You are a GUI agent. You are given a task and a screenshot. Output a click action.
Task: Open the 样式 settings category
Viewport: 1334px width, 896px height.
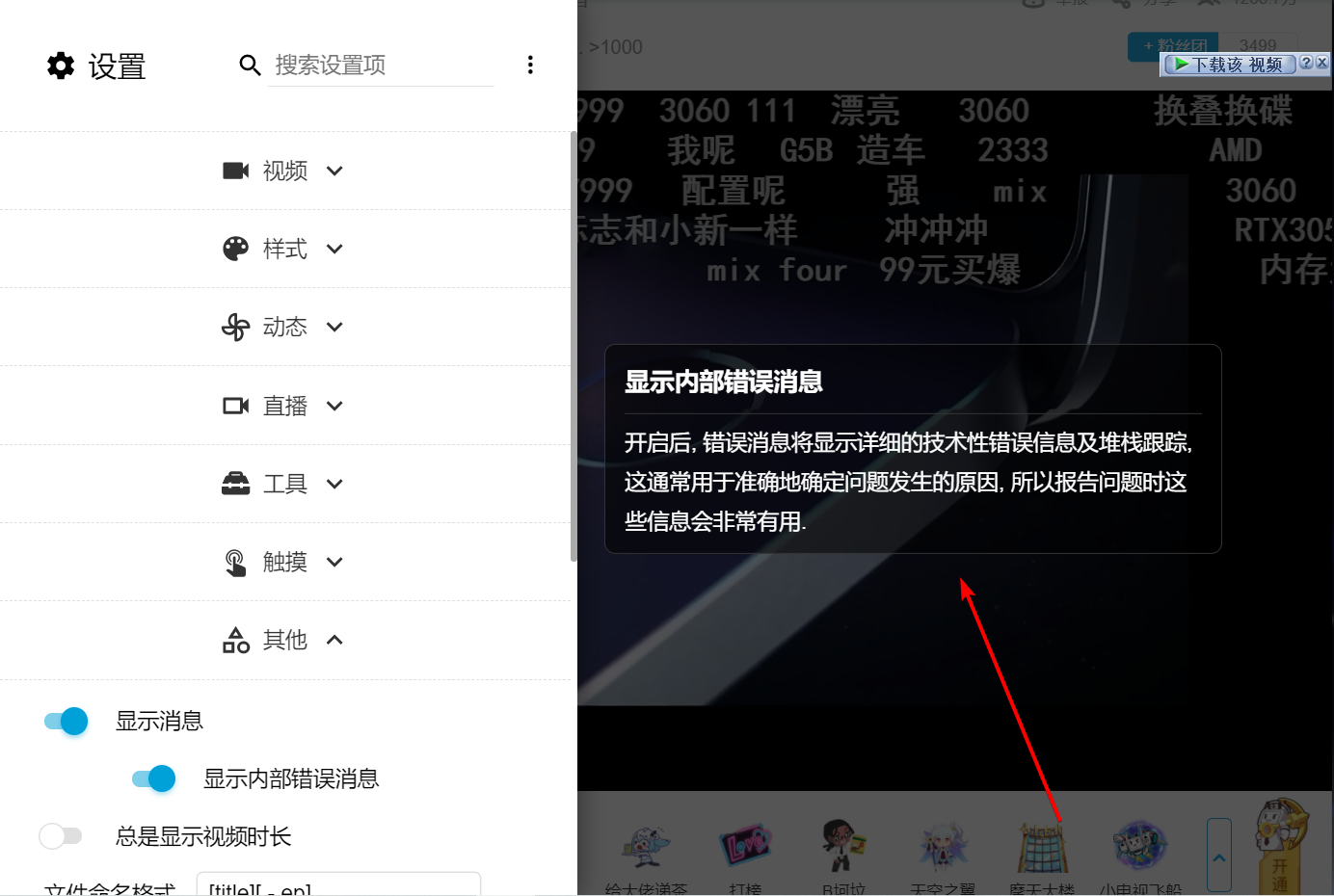[285, 249]
